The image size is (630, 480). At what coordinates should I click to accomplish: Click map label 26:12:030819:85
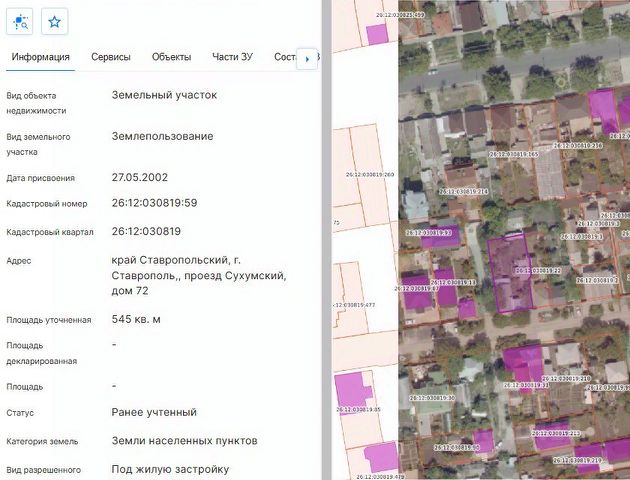[358, 410]
